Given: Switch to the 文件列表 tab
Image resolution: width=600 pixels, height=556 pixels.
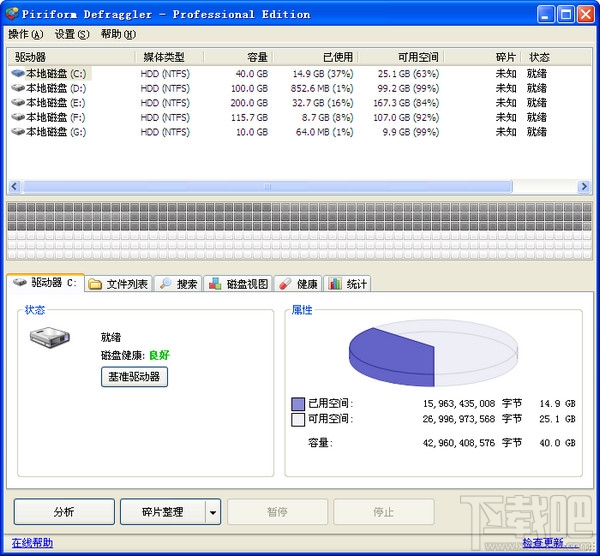Looking at the screenshot, I should (119, 284).
